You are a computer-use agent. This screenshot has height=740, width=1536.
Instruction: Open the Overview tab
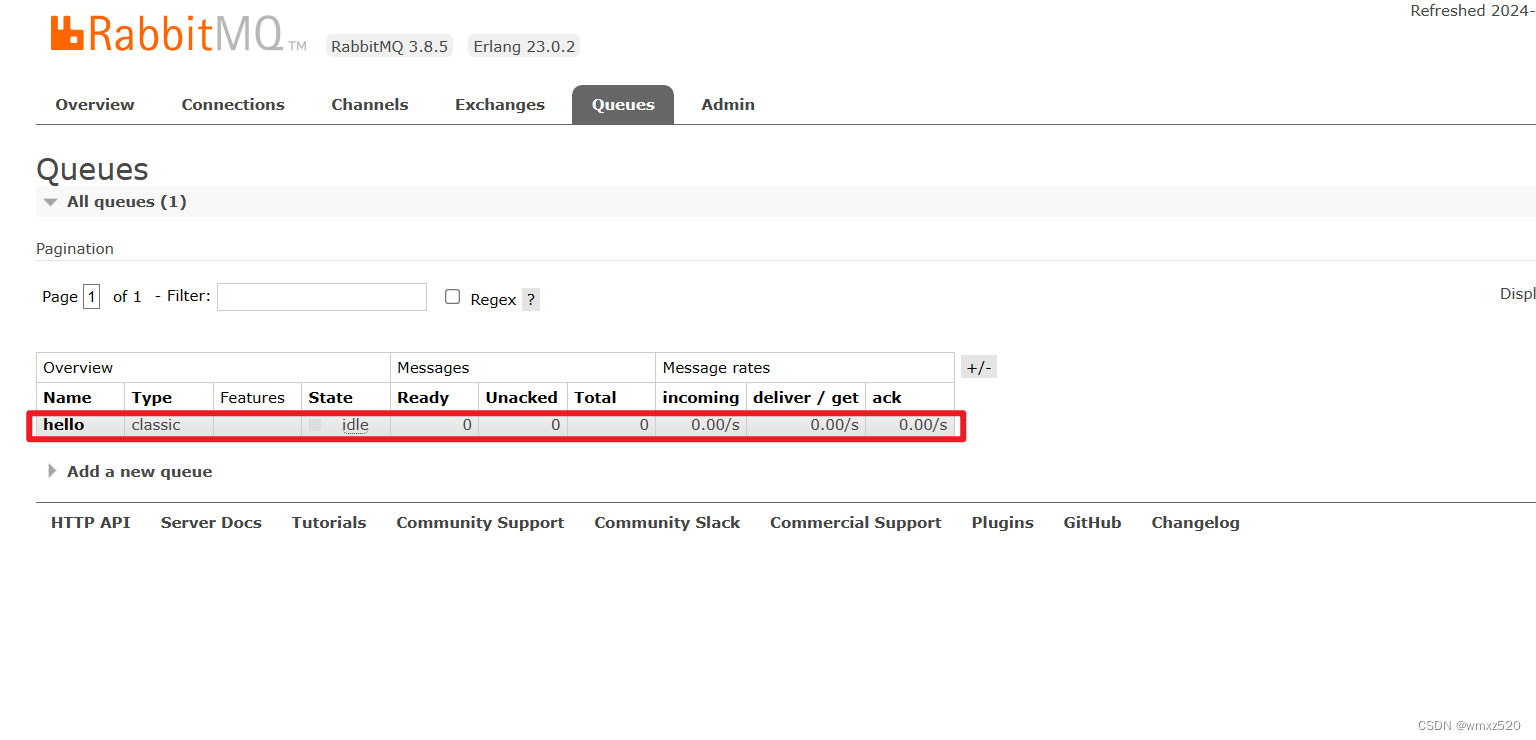(95, 105)
